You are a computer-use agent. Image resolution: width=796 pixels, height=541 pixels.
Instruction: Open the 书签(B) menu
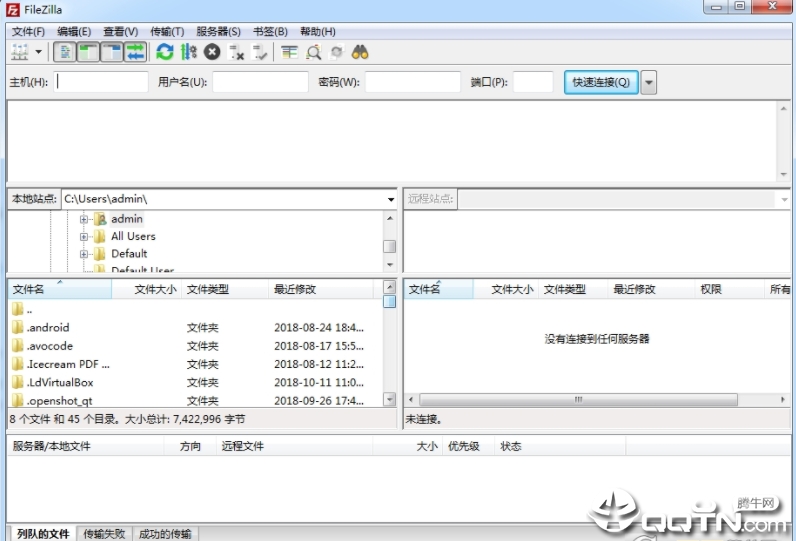point(270,31)
